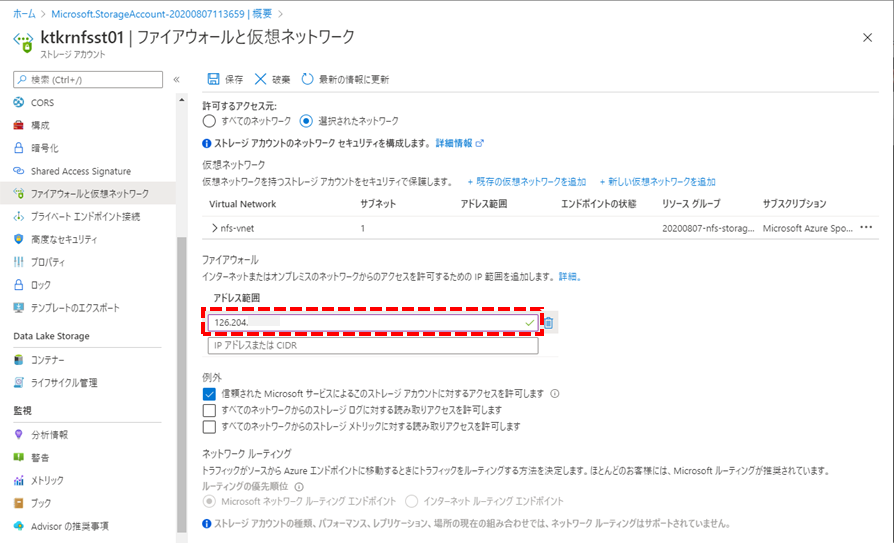894x543 pixels.
Task: Open the 詳細情報 link
Action: pyautogui.click(x=454, y=143)
